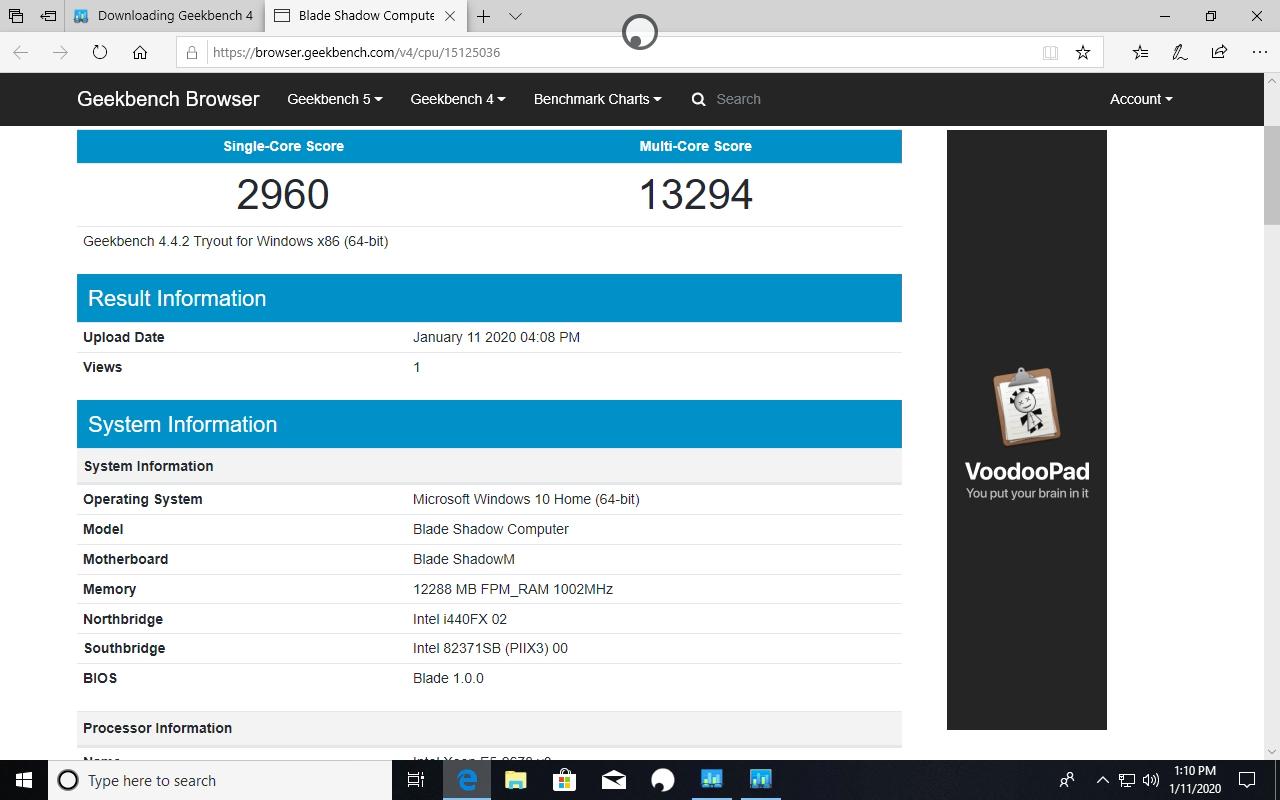The width and height of the screenshot is (1280, 800).
Task: Open the round white taskbar app
Action: [x=662, y=780]
